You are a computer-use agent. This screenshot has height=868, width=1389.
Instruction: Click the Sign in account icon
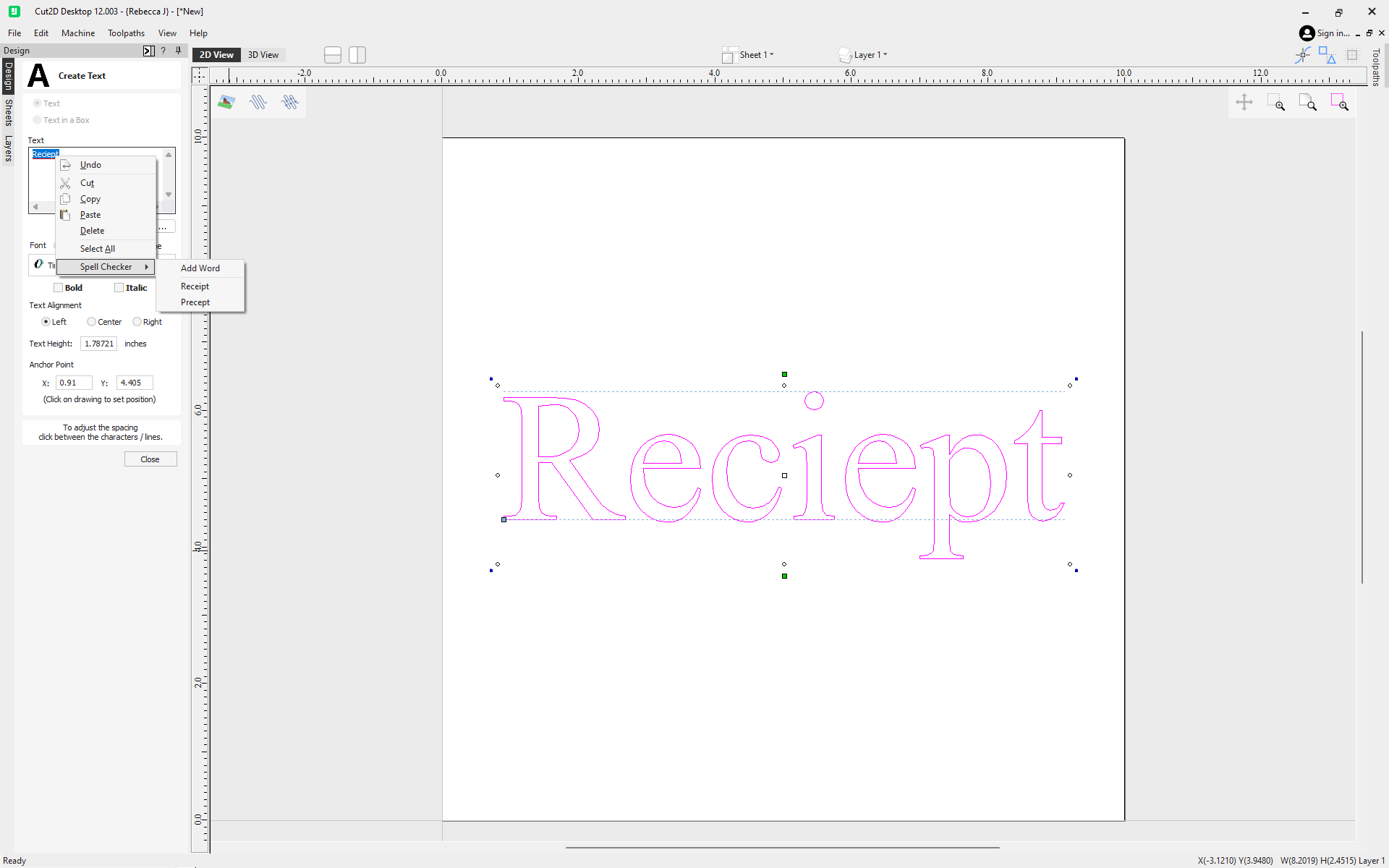tap(1307, 33)
